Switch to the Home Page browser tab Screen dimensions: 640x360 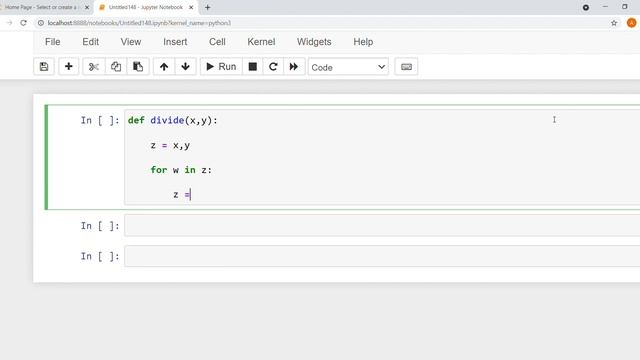[x=41, y=7]
